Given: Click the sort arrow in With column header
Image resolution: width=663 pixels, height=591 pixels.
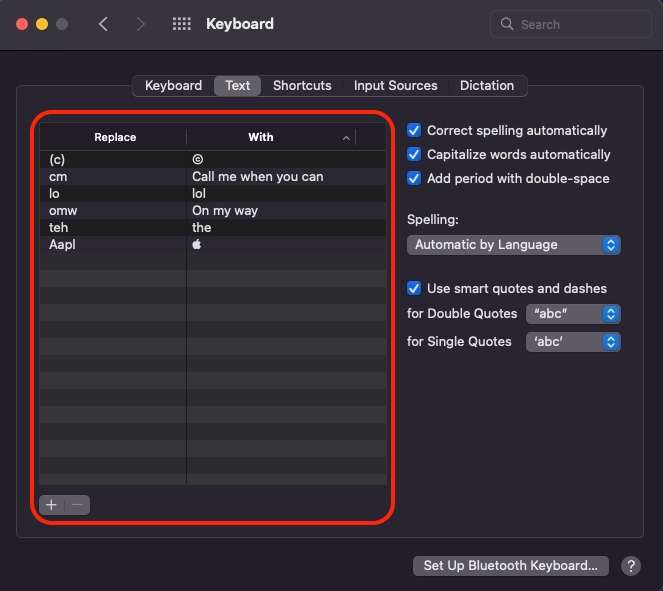Looking at the screenshot, I should click(346, 138).
